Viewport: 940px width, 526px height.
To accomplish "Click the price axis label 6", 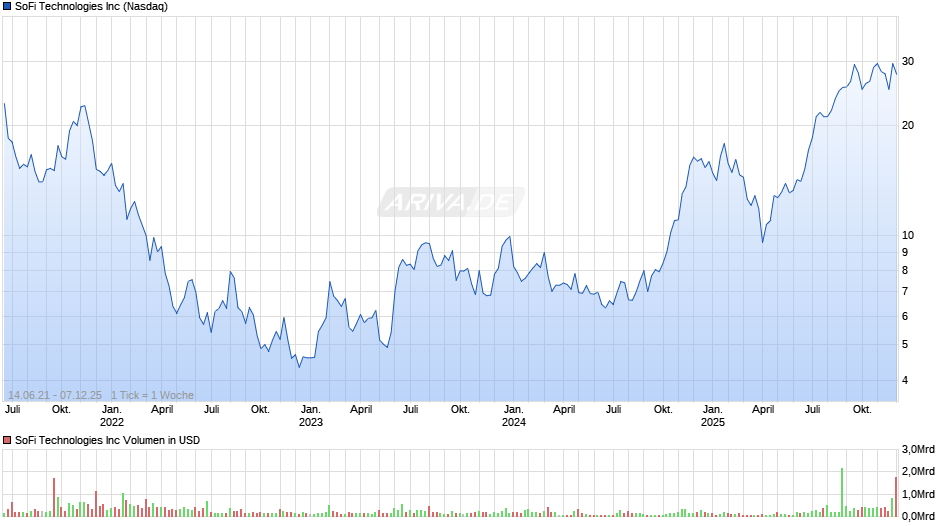I will point(905,316).
